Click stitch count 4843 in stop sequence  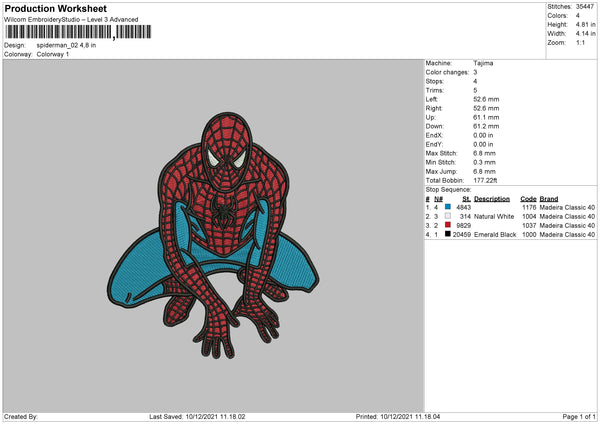463,207
